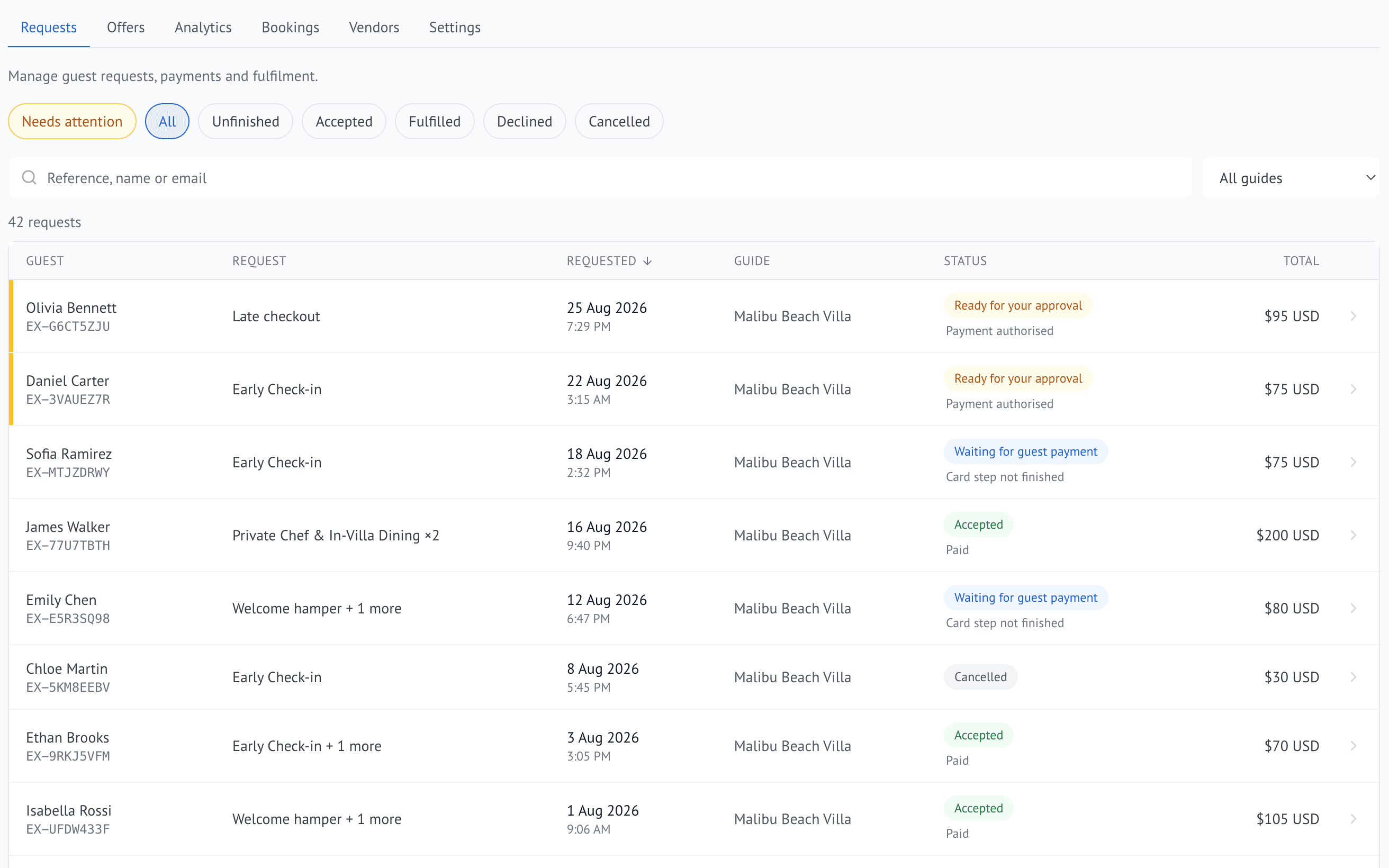
Task: Go to the Bookings tab
Action: [x=291, y=27]
